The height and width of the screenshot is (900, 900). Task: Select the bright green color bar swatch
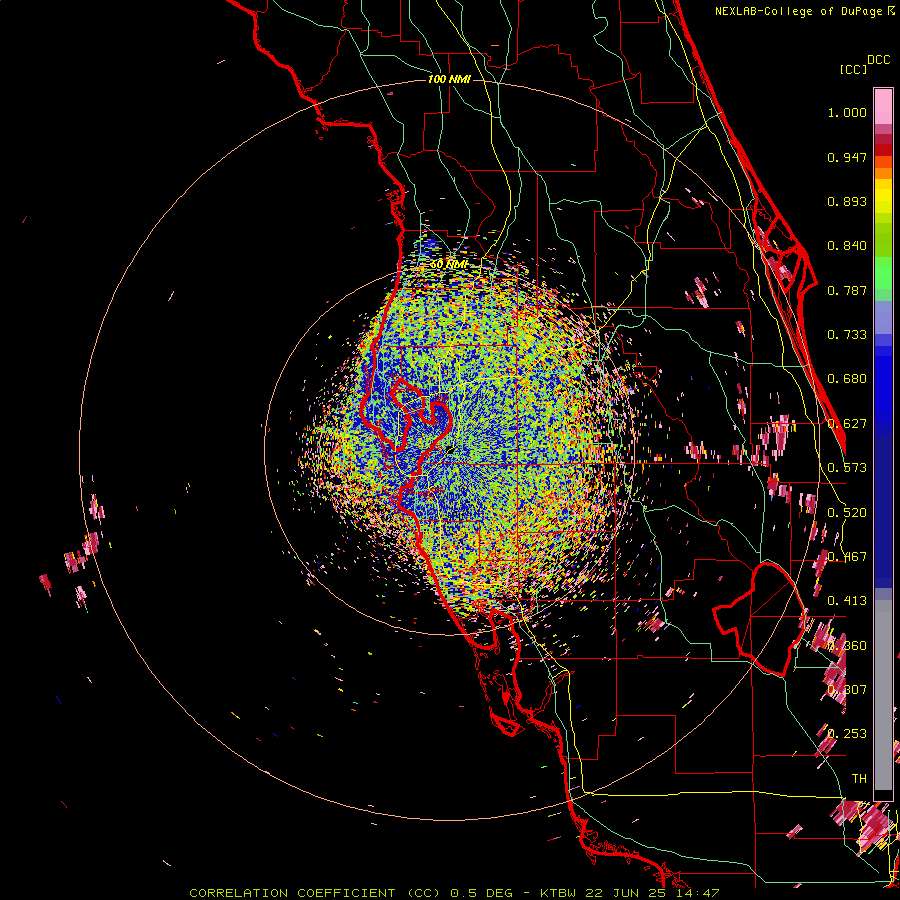tap(883, 273)
